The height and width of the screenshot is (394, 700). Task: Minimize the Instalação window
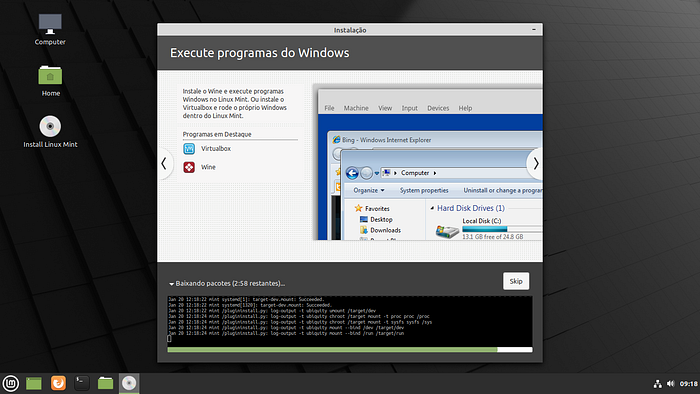coord(534,29)
